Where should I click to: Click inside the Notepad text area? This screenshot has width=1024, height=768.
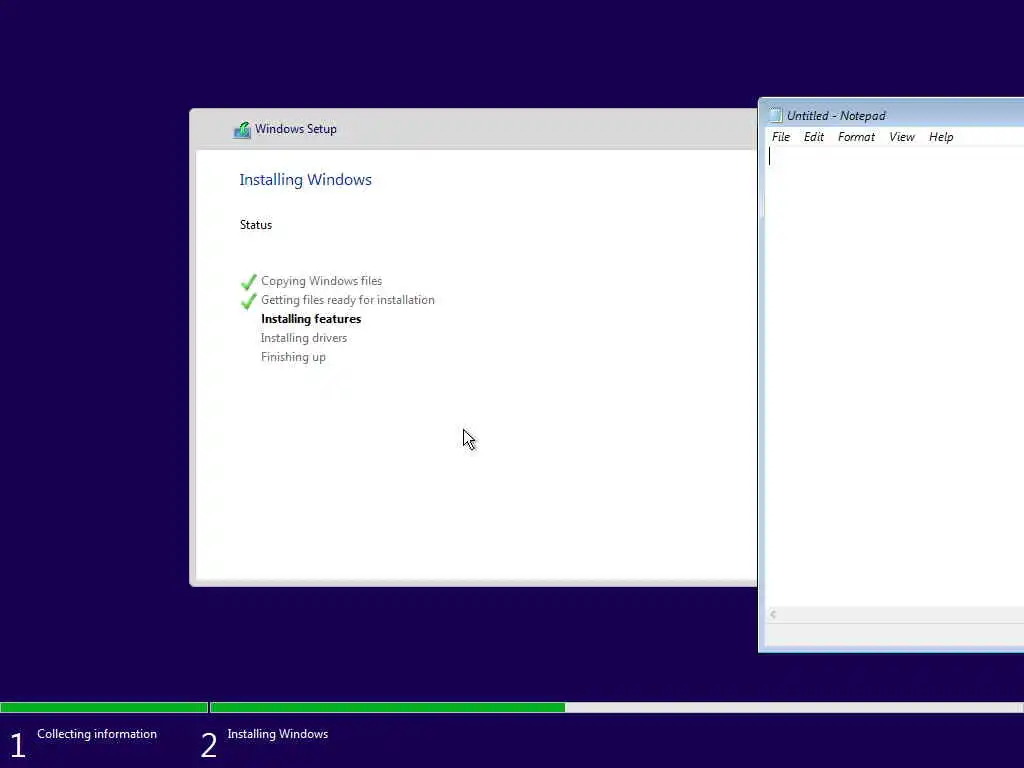(x=894, y=377)
